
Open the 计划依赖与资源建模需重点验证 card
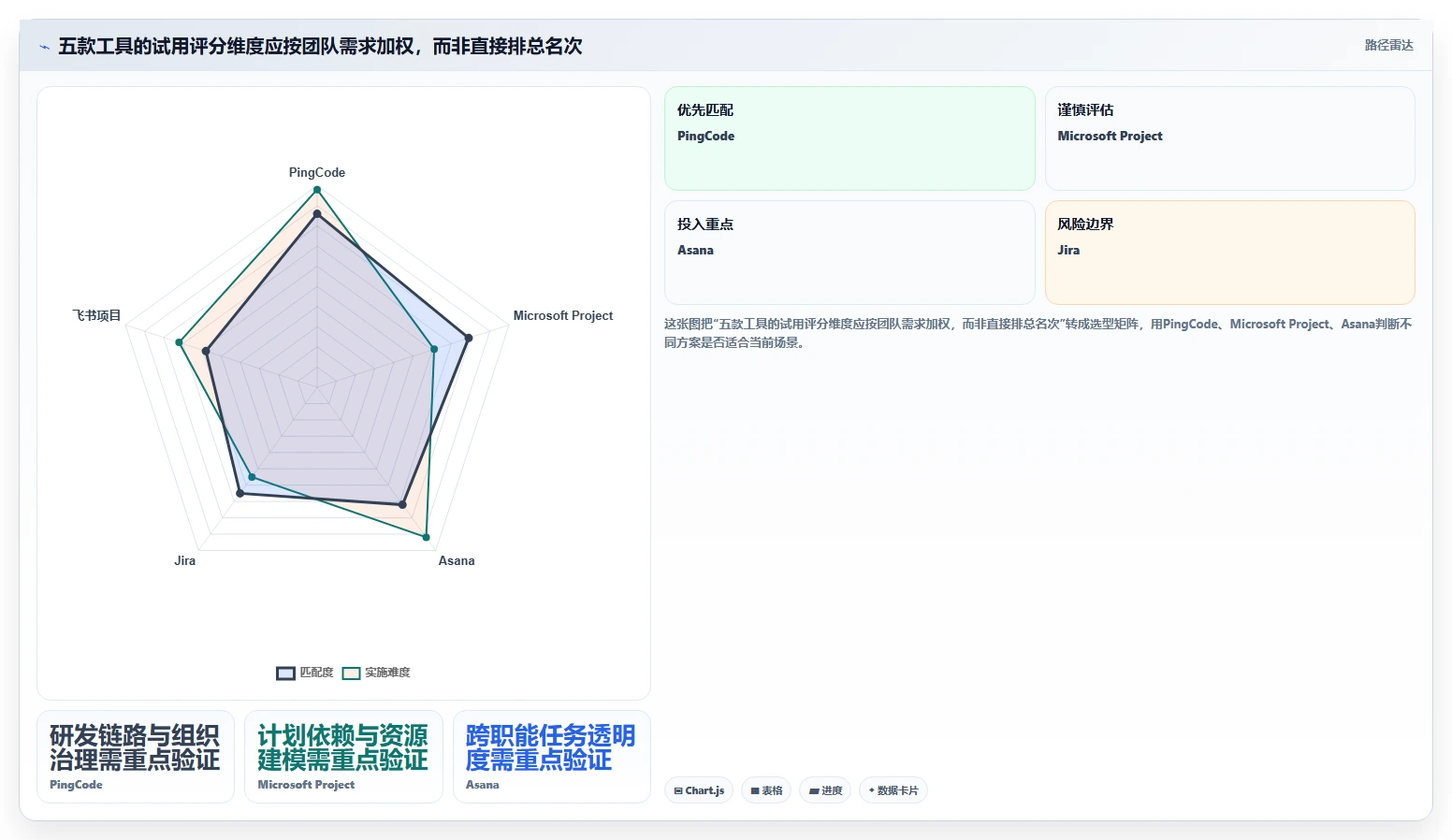pyautogui.click(x=343, y=757)
